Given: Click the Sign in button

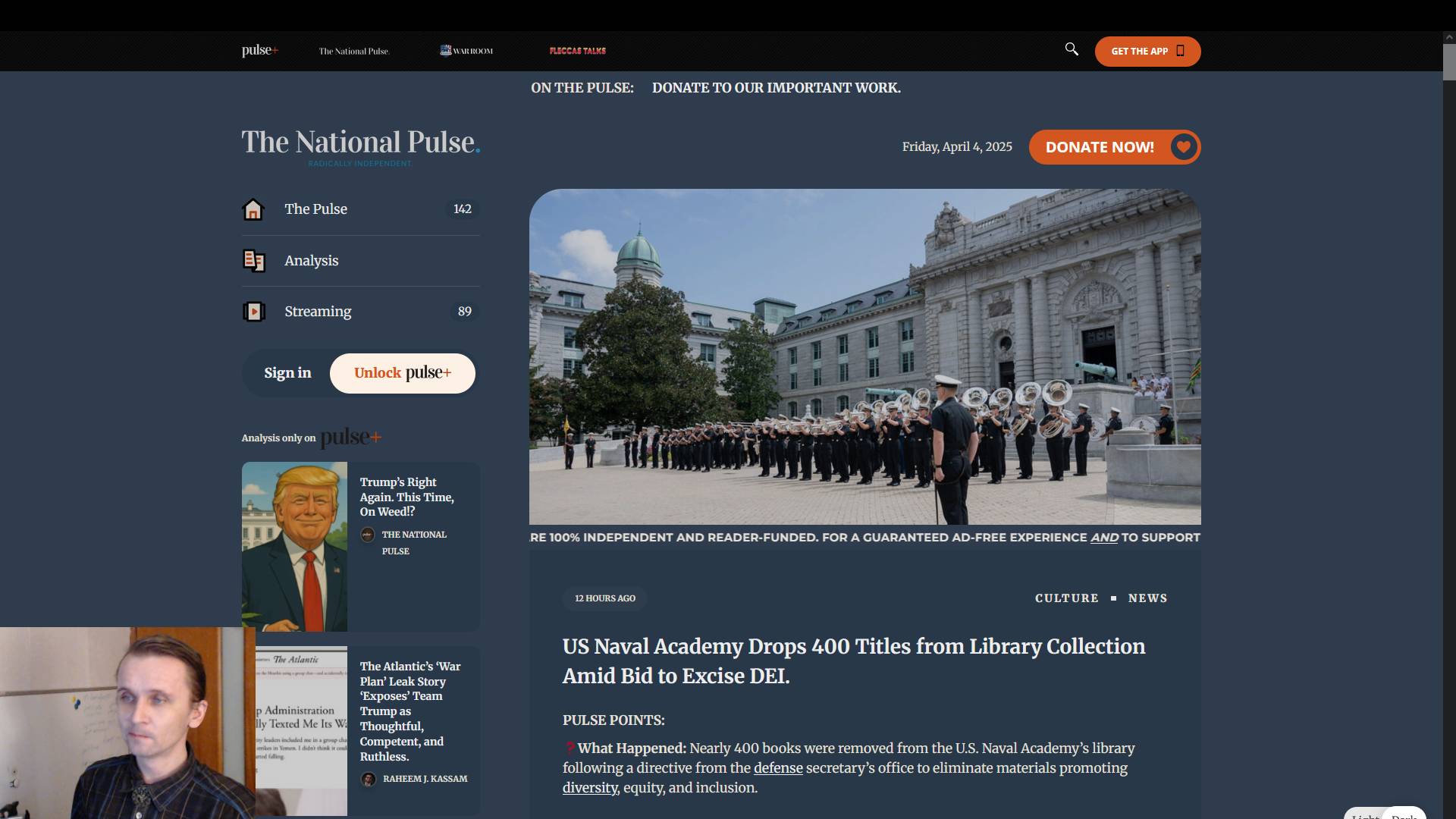Looking at the screenshot, I should click(x=287, y=373).
